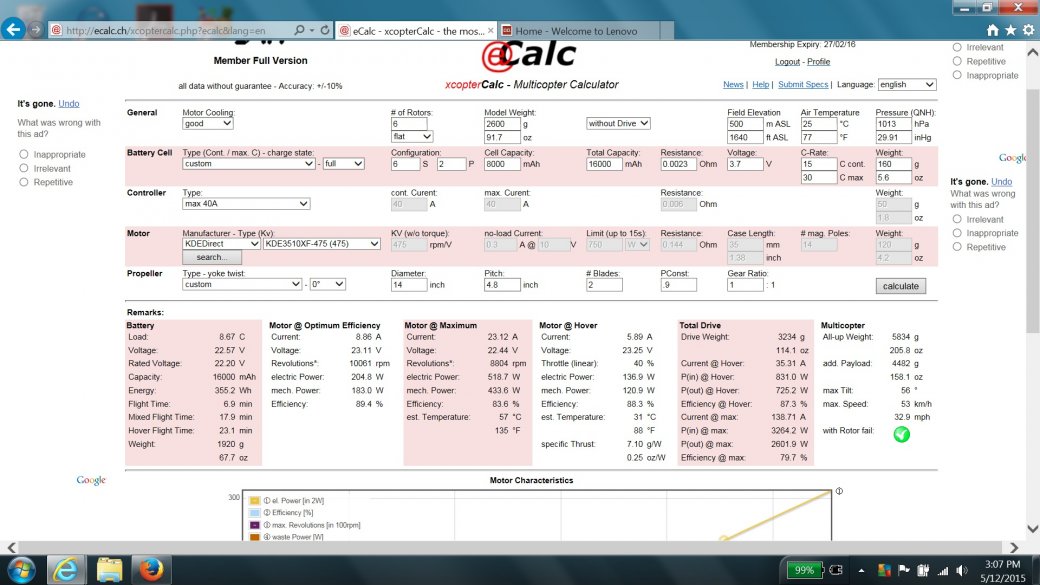Select Irrelevant in top-right ad feedback

(x=956, y=47)
